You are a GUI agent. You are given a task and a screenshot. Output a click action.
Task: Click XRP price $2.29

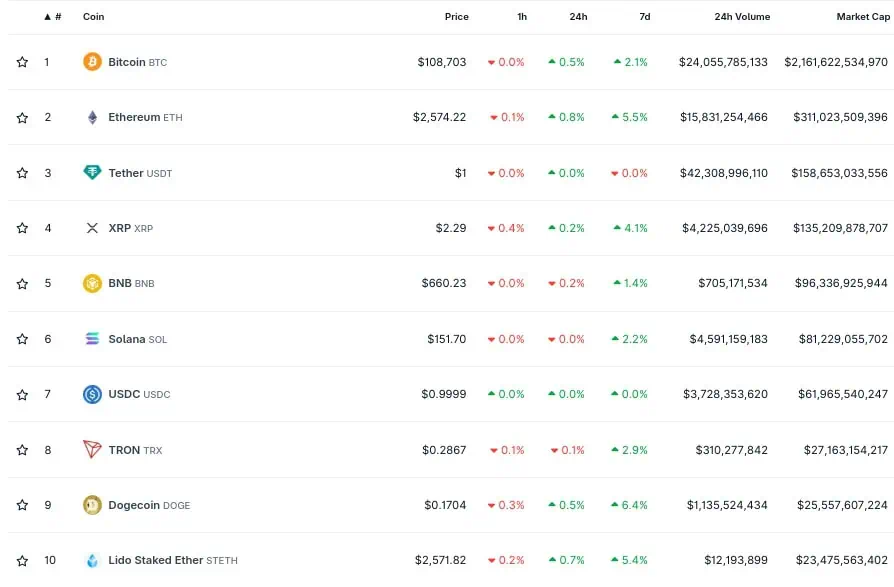point(451,228)
